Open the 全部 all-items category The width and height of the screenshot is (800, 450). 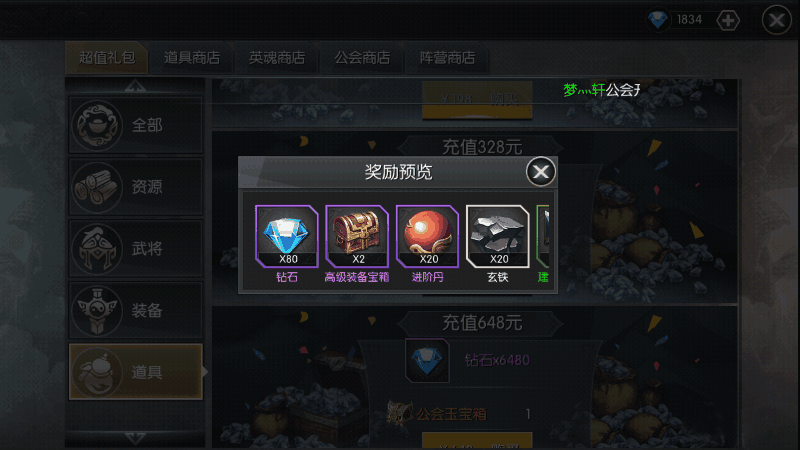[136, 125]
